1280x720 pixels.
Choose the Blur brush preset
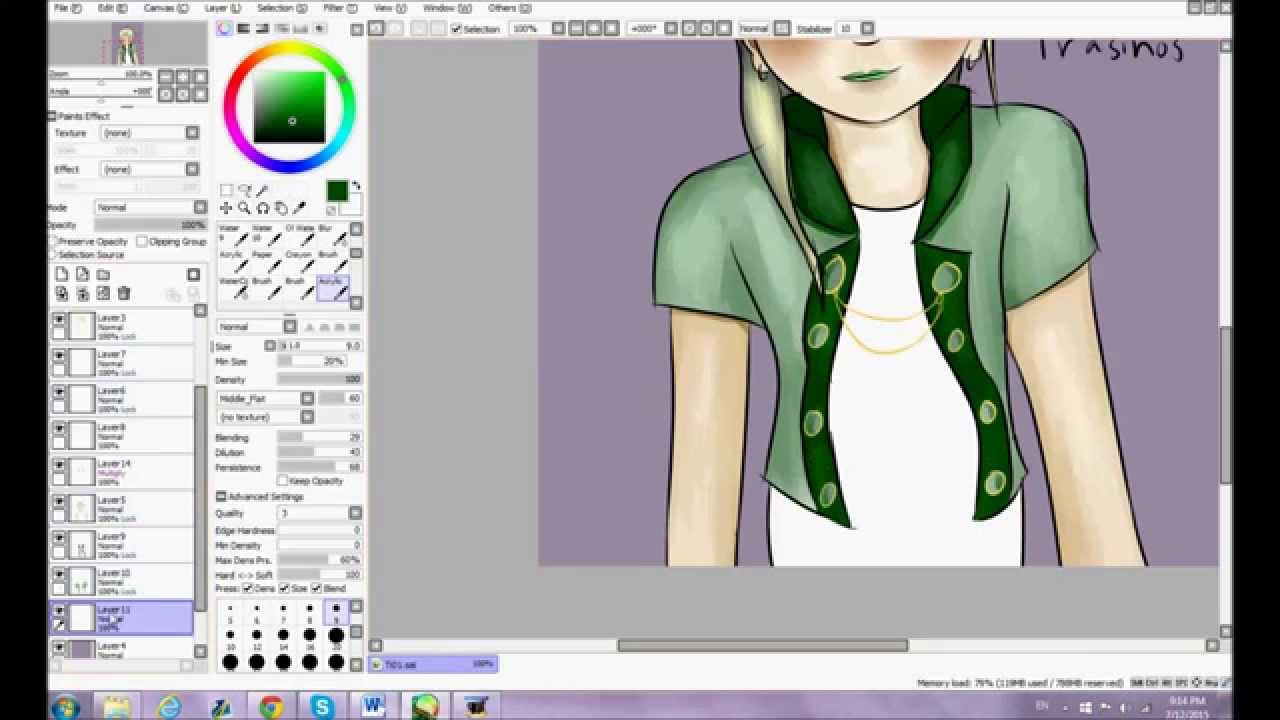pos(333,235)
